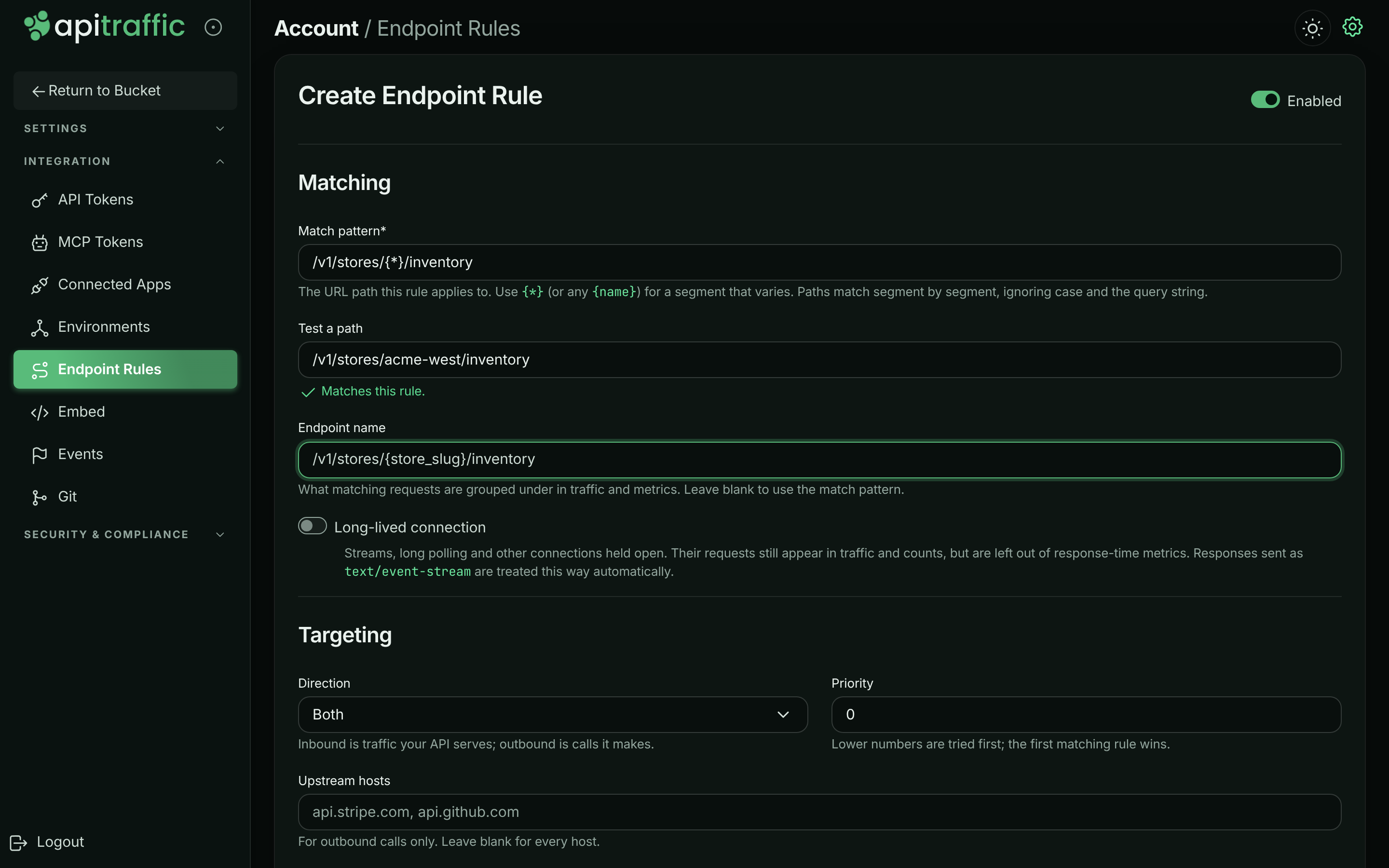Image resolution: width=1389 pixels, height=868 pixels.
Task: Click Return to Bucket button
Action: click(125, 91)
